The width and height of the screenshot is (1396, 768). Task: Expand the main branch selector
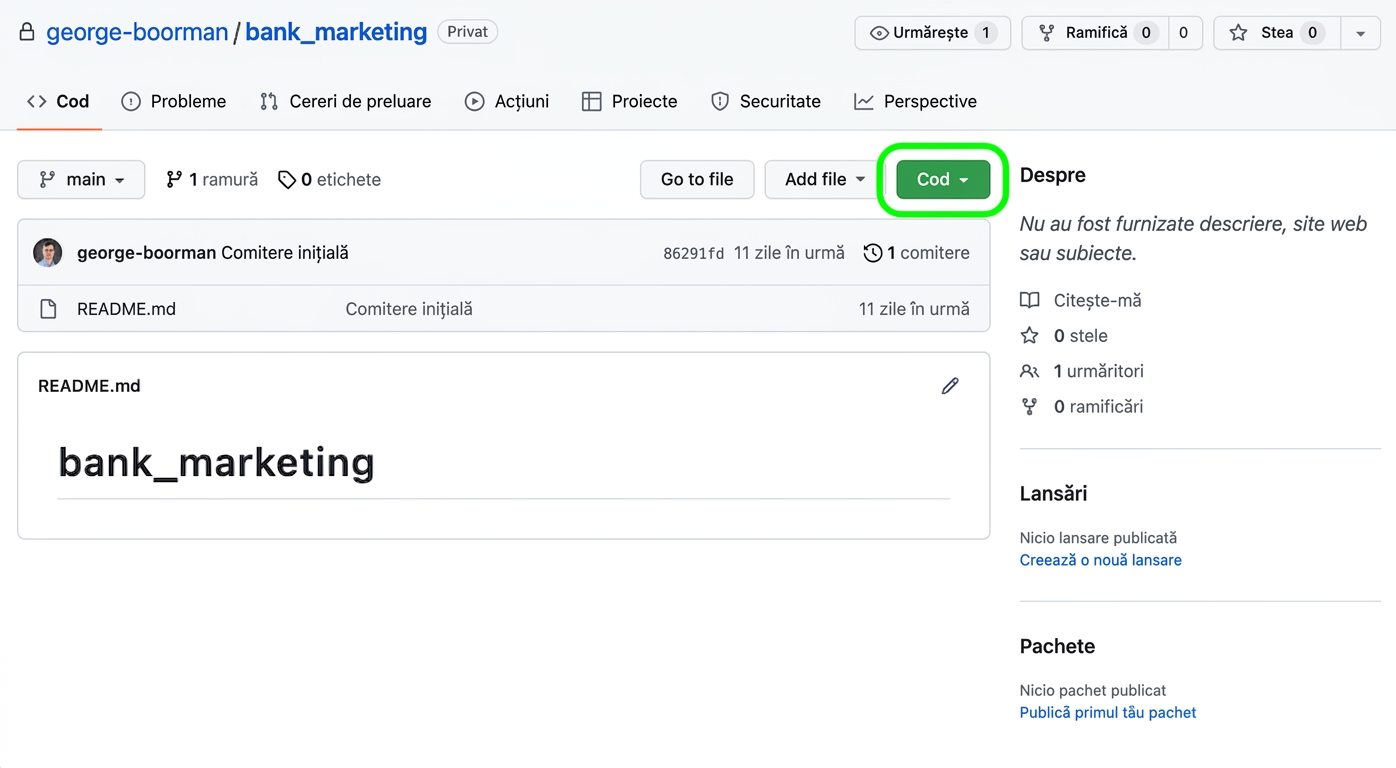[x=81, y=179]
